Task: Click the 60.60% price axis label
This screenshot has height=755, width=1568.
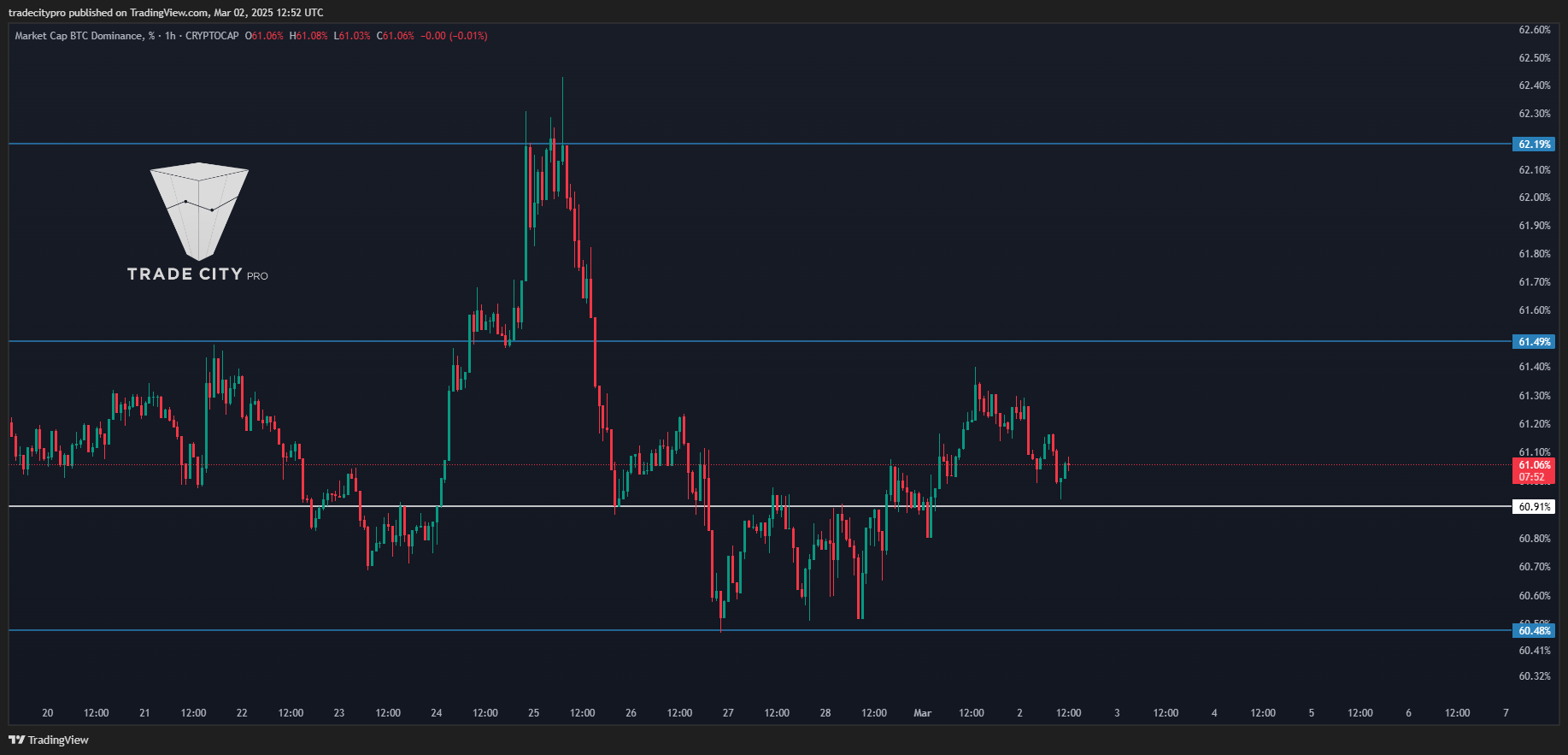Action: coord(1535,596)
